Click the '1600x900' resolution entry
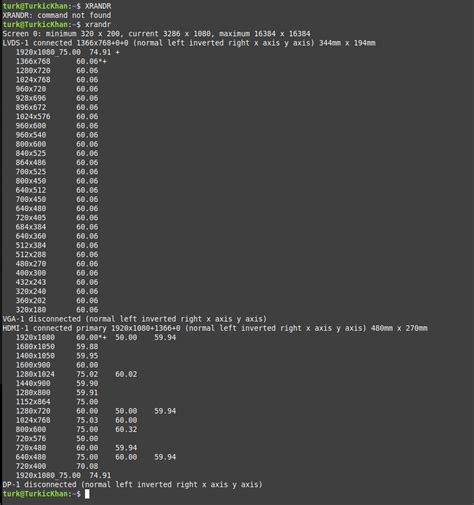 click(x=33, y=365)
